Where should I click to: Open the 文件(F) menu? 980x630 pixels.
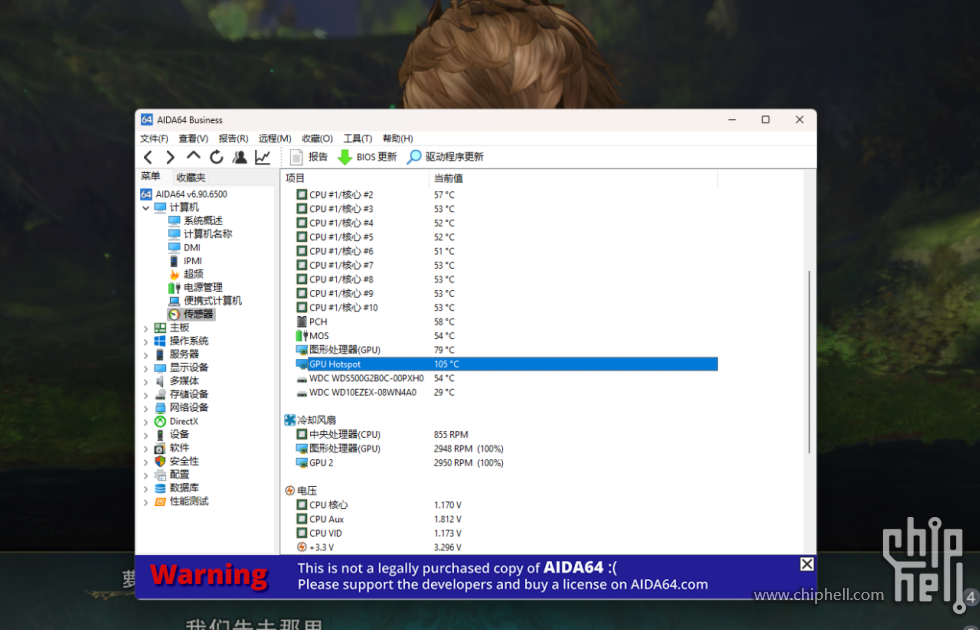pyautogui.click(x=154, y=138)
